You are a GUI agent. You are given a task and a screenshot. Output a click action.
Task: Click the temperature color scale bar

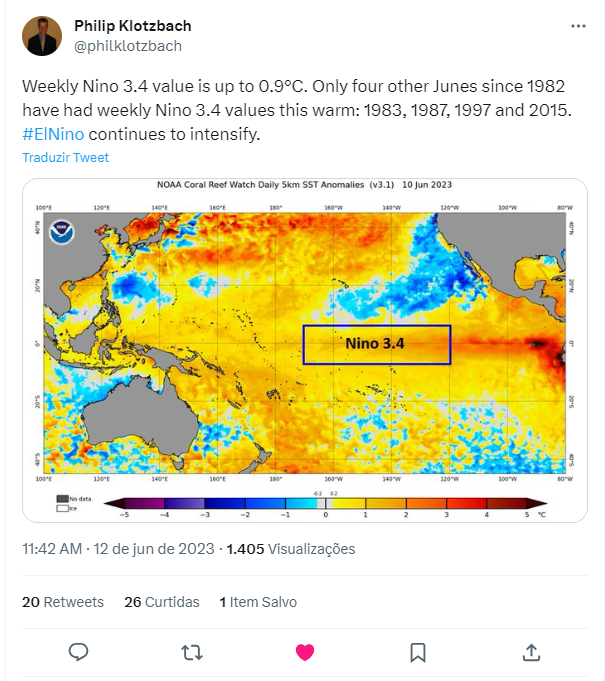tap(325, 503)
